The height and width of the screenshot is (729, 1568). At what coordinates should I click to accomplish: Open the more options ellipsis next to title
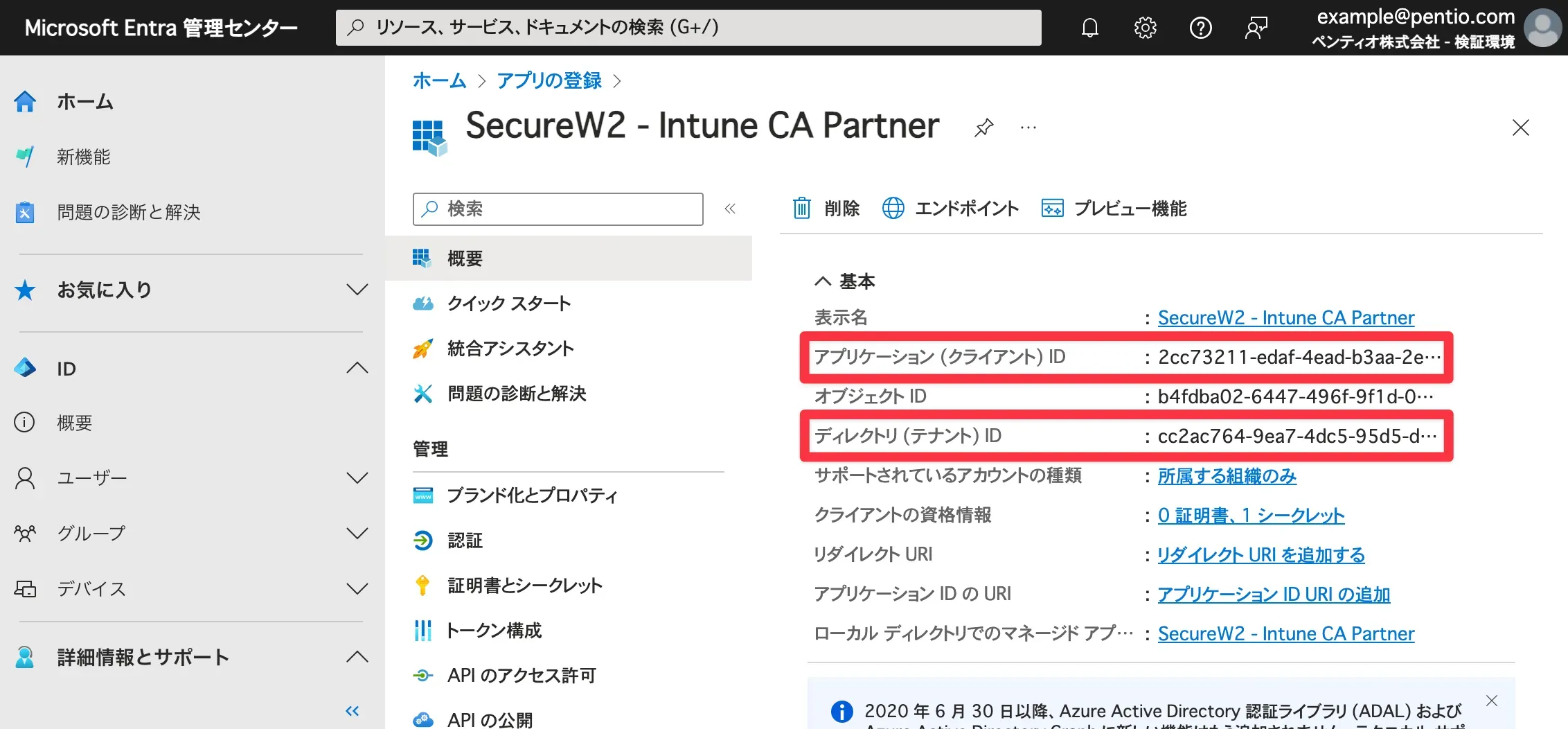(1028, 128)
